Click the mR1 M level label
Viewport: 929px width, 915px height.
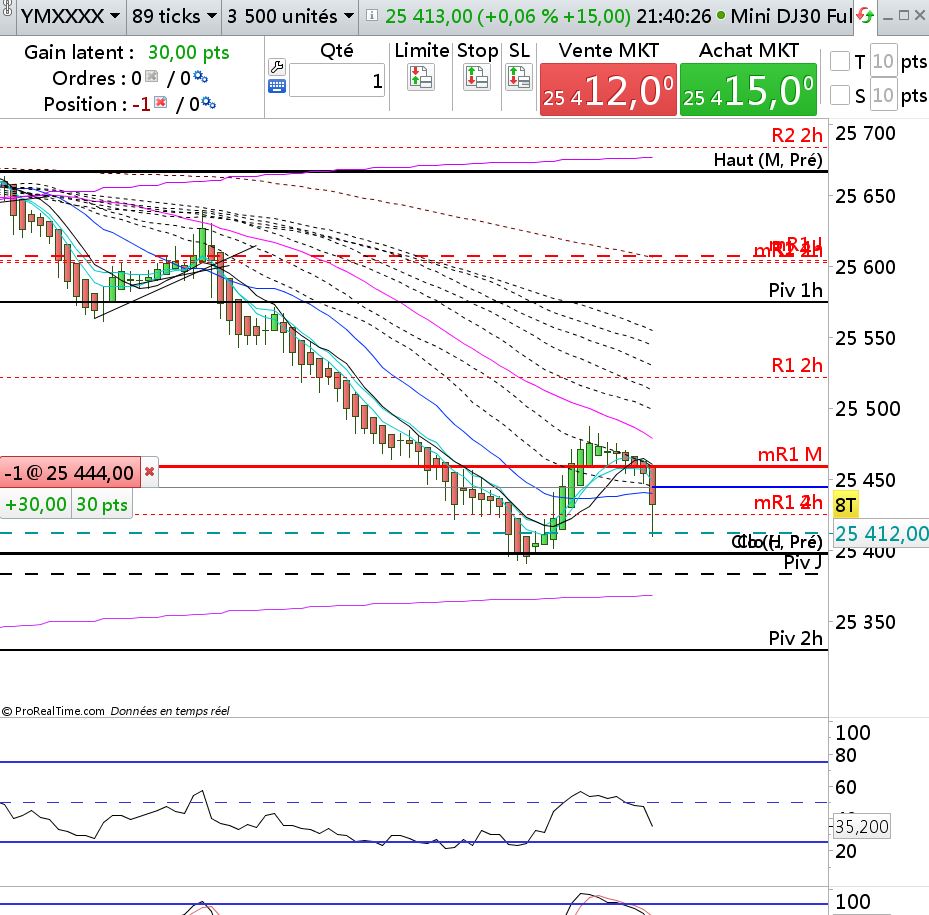coord(790,454)
